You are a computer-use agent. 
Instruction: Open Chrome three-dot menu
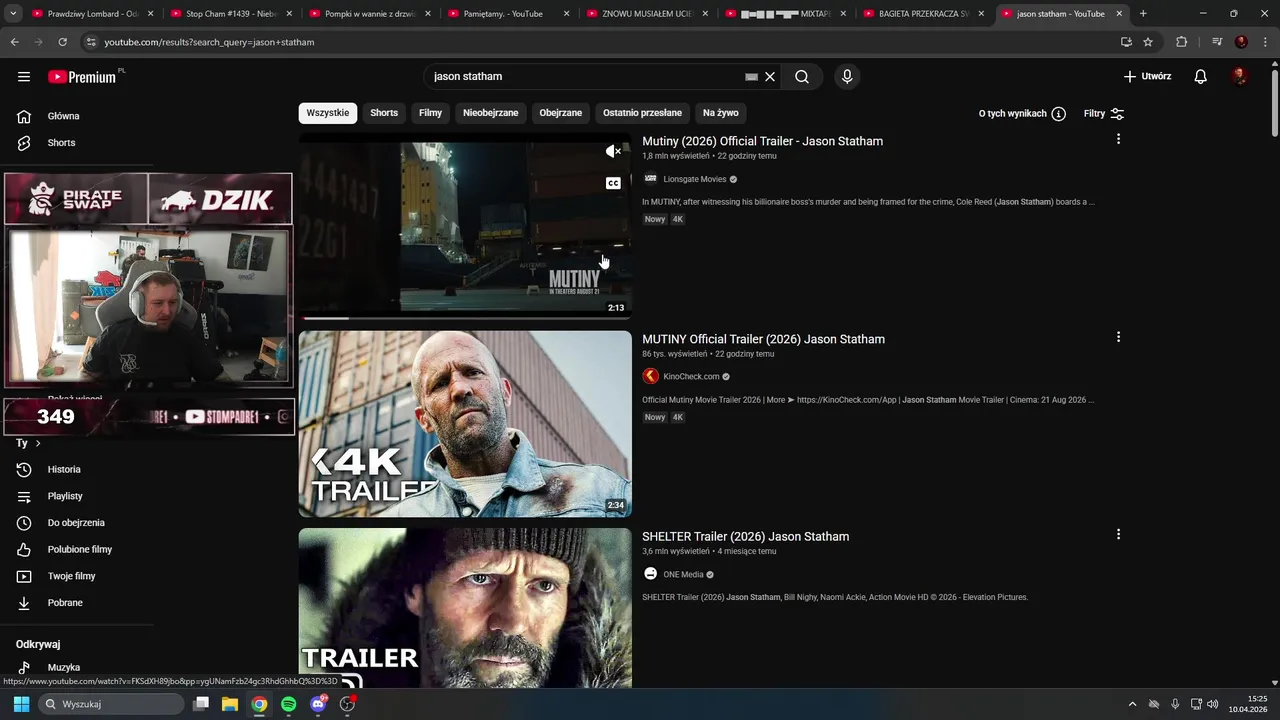tap(1264, 42)
